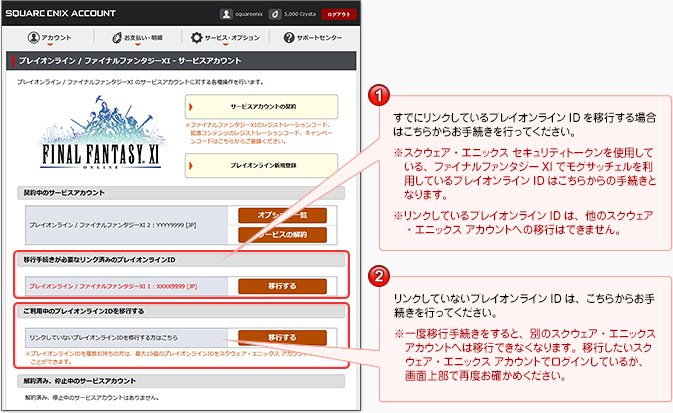Click the squareenix username text
Viewport: 673px width, 413px height.
click(x=249, y=14)
